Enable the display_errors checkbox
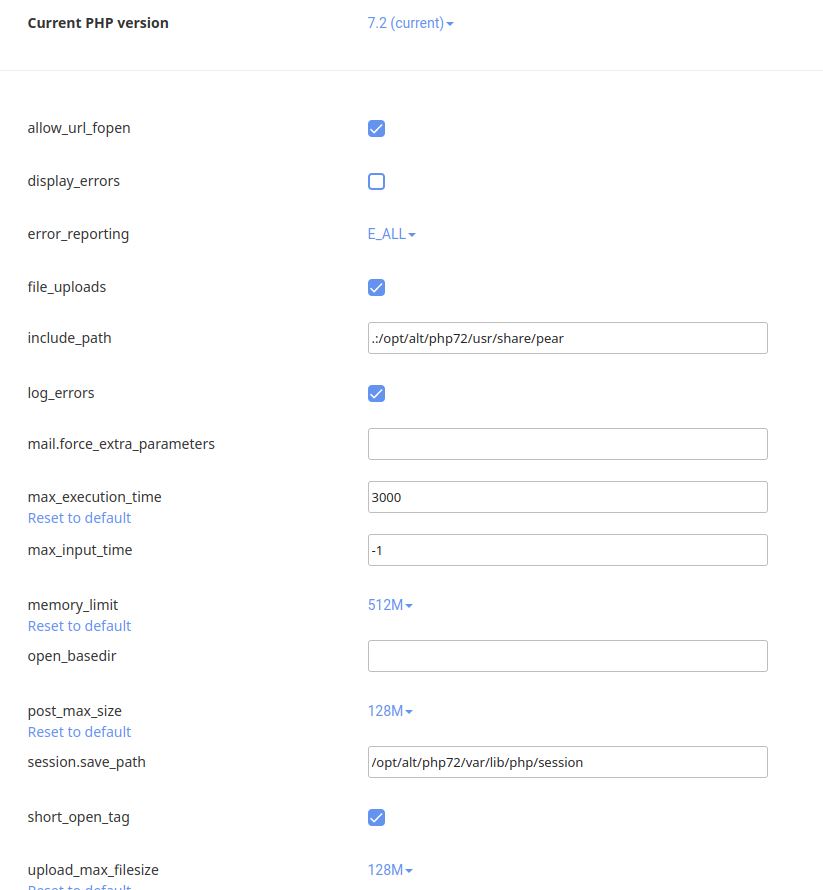 [x=376, y=181]
